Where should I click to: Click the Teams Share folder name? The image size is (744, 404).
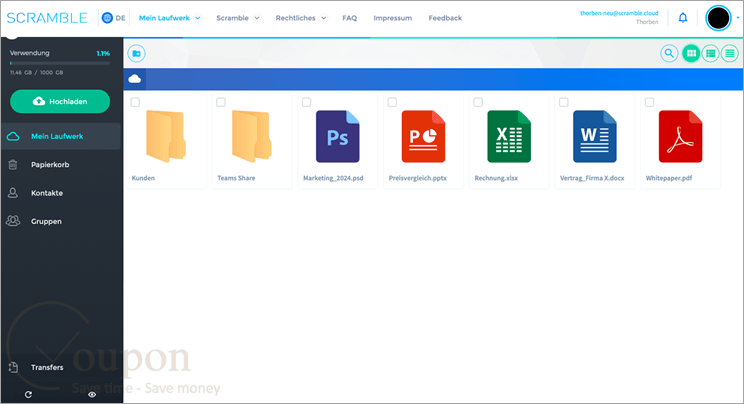click(x=236, y=178)
